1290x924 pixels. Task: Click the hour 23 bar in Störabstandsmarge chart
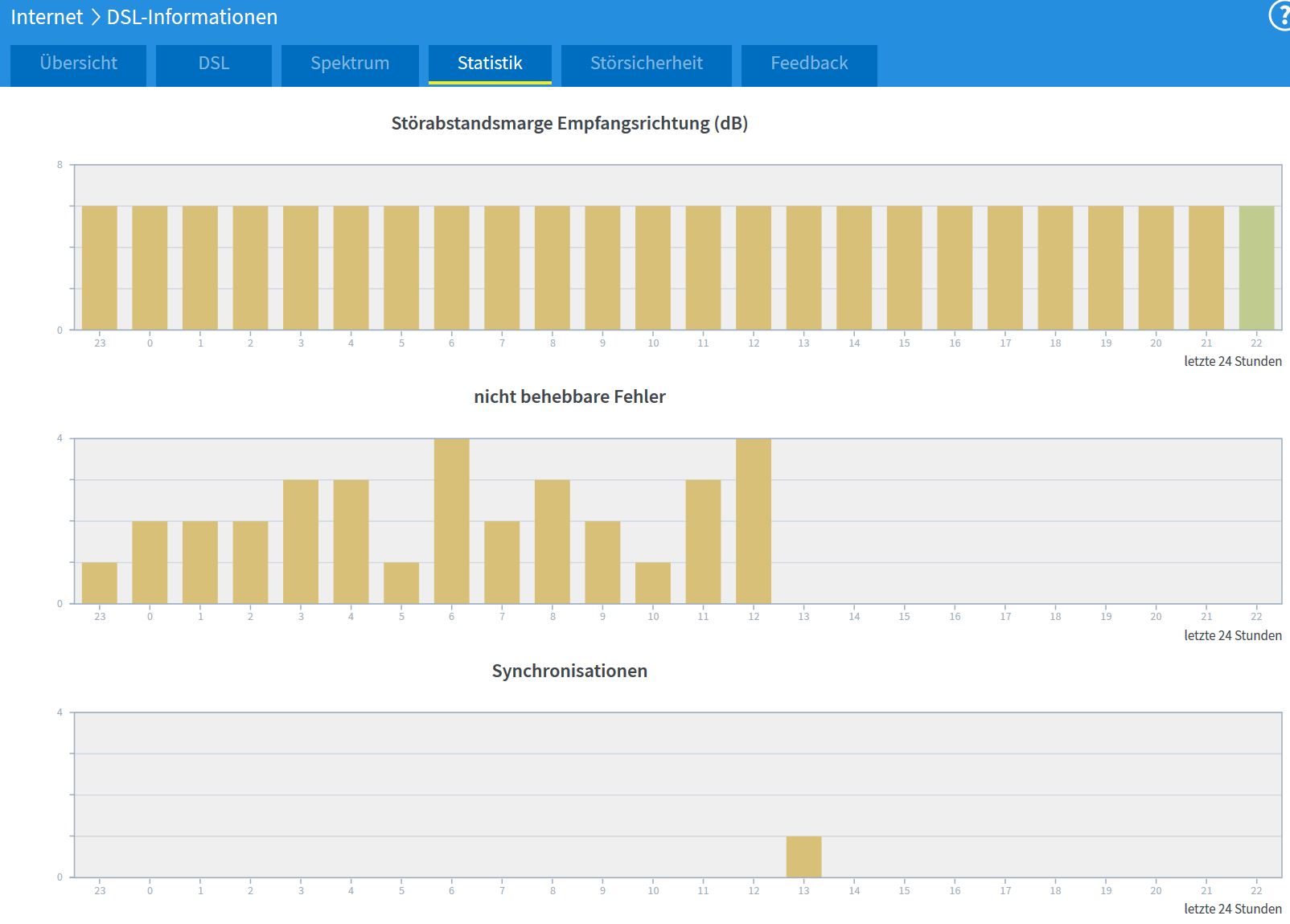click(x=100, y=268)
